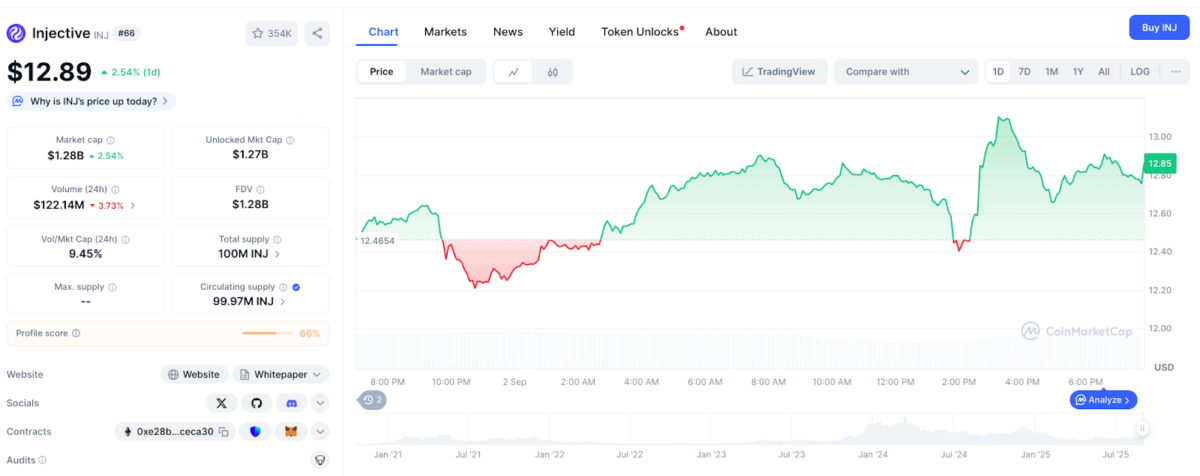Image resolution: width=1200 pixels, height=476 pixels.
Task: Open the Token Unlocks tab
Action: click(x=641, y=32)
